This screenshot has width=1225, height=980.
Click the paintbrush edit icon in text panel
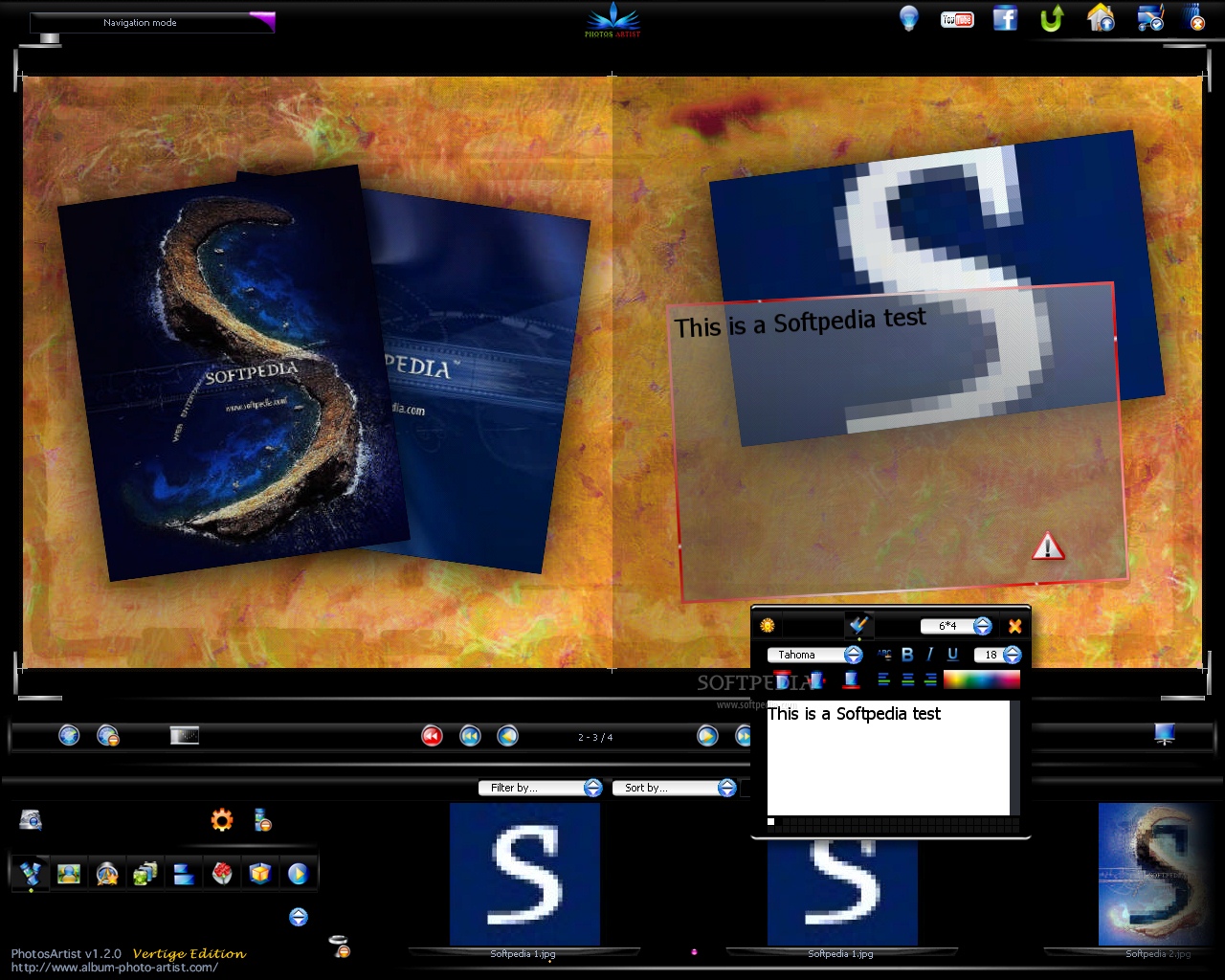coord(858,625)
